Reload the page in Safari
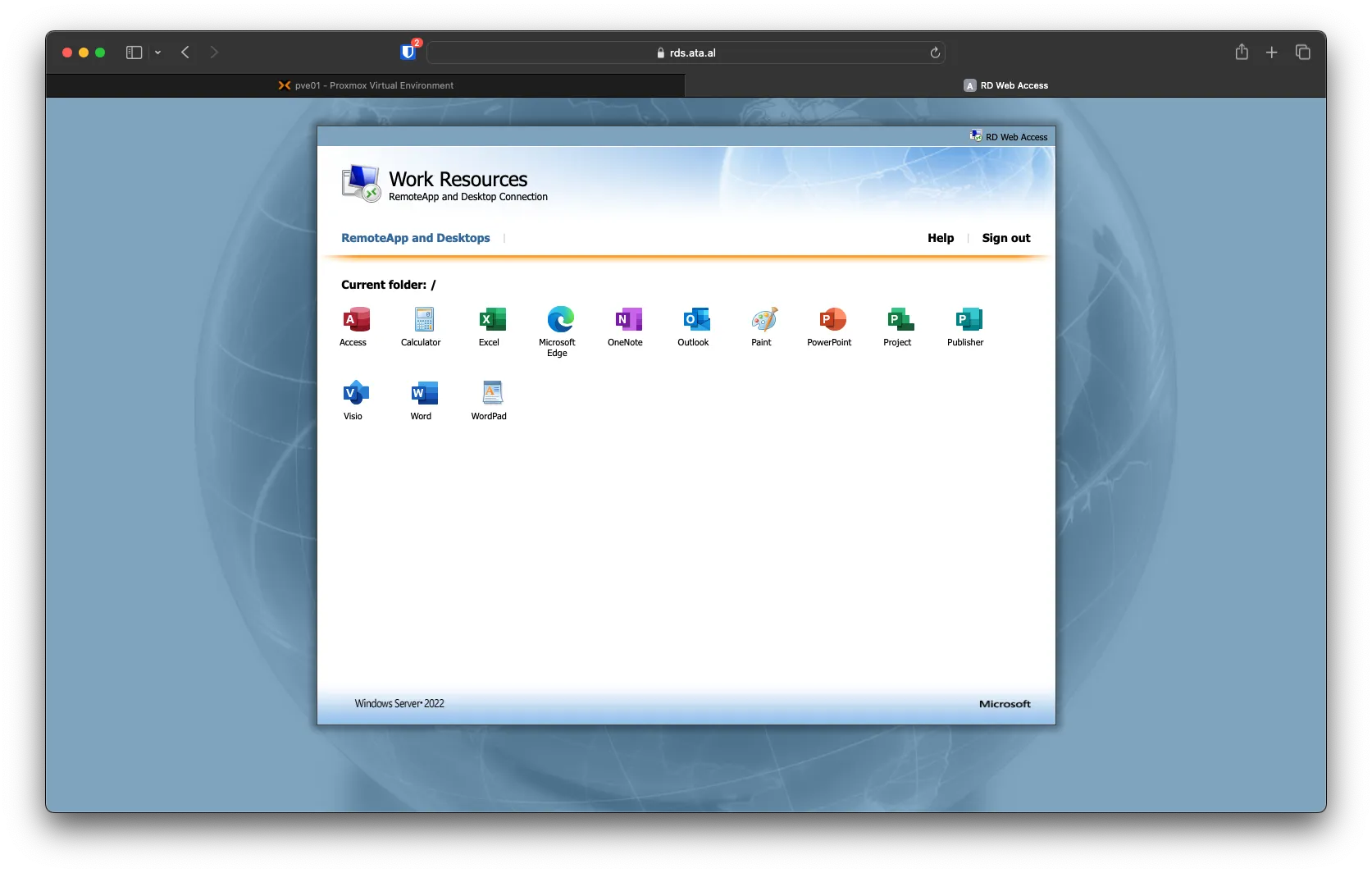 coord(935,53)
